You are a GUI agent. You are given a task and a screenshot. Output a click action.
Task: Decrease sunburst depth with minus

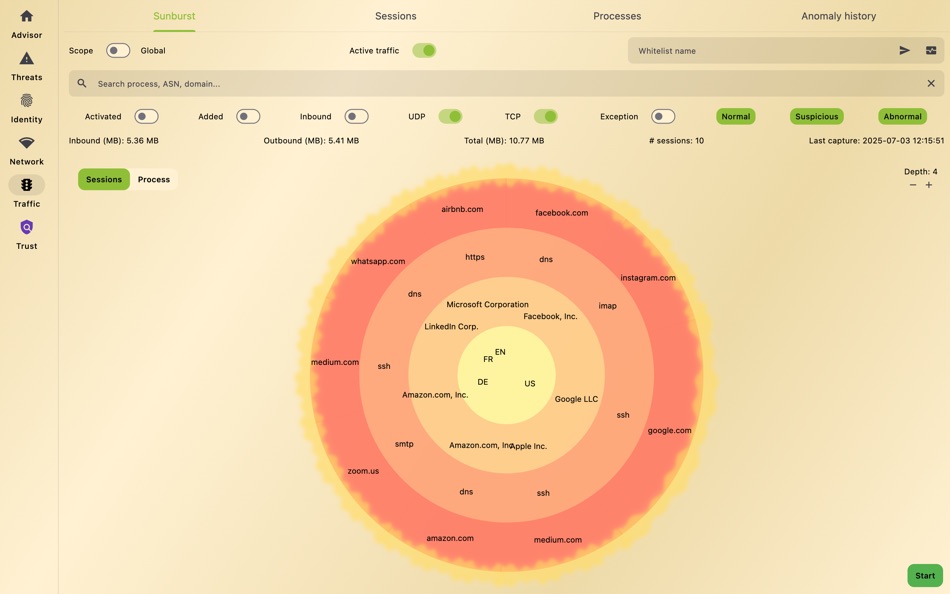pos(913,185)
